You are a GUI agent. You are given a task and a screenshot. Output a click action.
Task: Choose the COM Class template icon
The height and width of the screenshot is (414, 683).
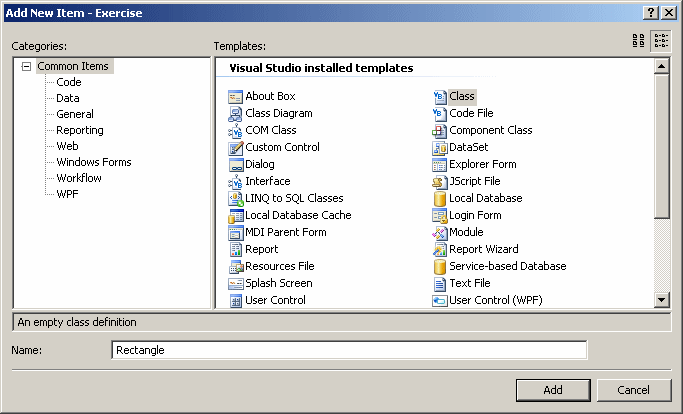tap(235, 130)
